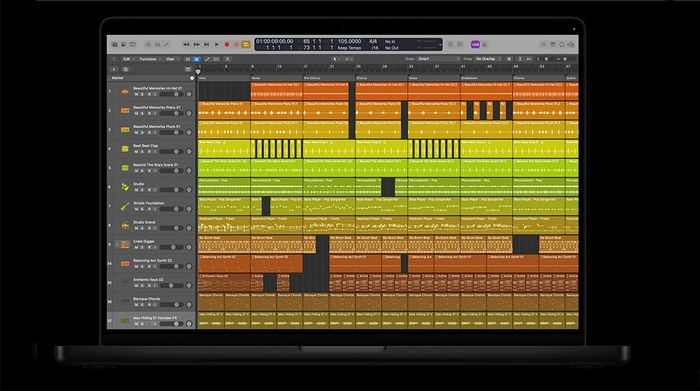Open the View menu in the Tracks area
Screen dimensions: 700x391
[171, 59]
